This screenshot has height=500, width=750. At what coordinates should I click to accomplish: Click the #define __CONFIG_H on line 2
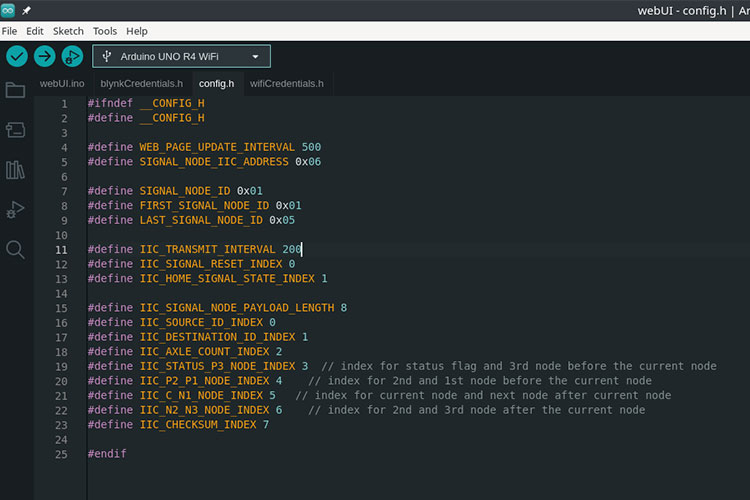coord(146,118)
